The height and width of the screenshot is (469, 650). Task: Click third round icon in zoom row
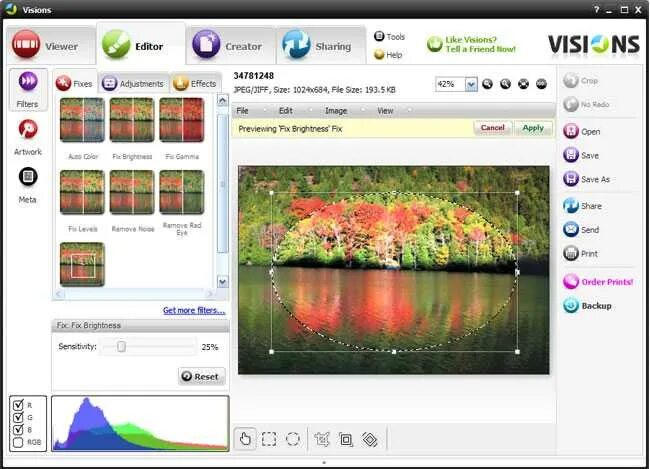click(x=524, y=84)
